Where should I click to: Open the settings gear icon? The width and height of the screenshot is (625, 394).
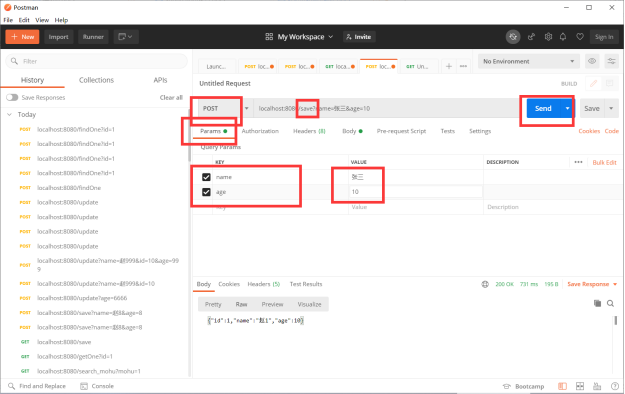548,37
